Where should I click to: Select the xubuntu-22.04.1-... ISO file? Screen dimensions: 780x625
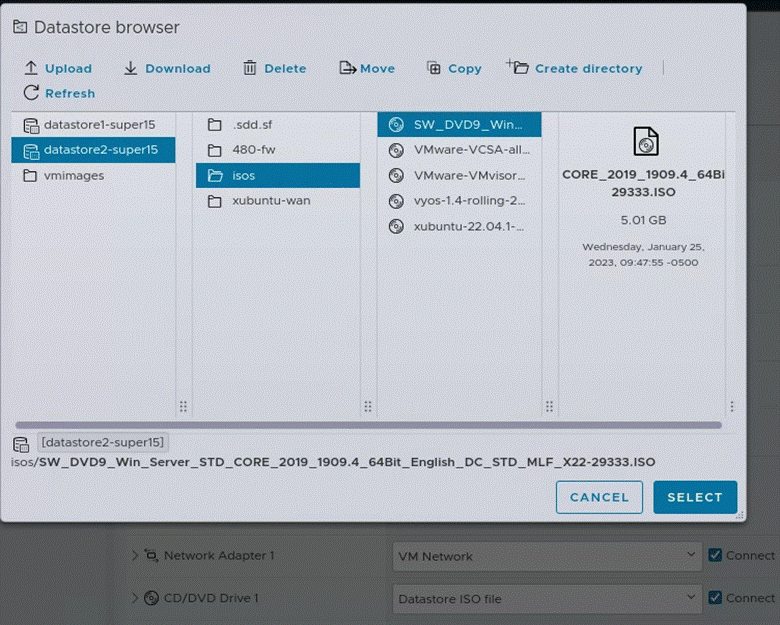(459, 226)
